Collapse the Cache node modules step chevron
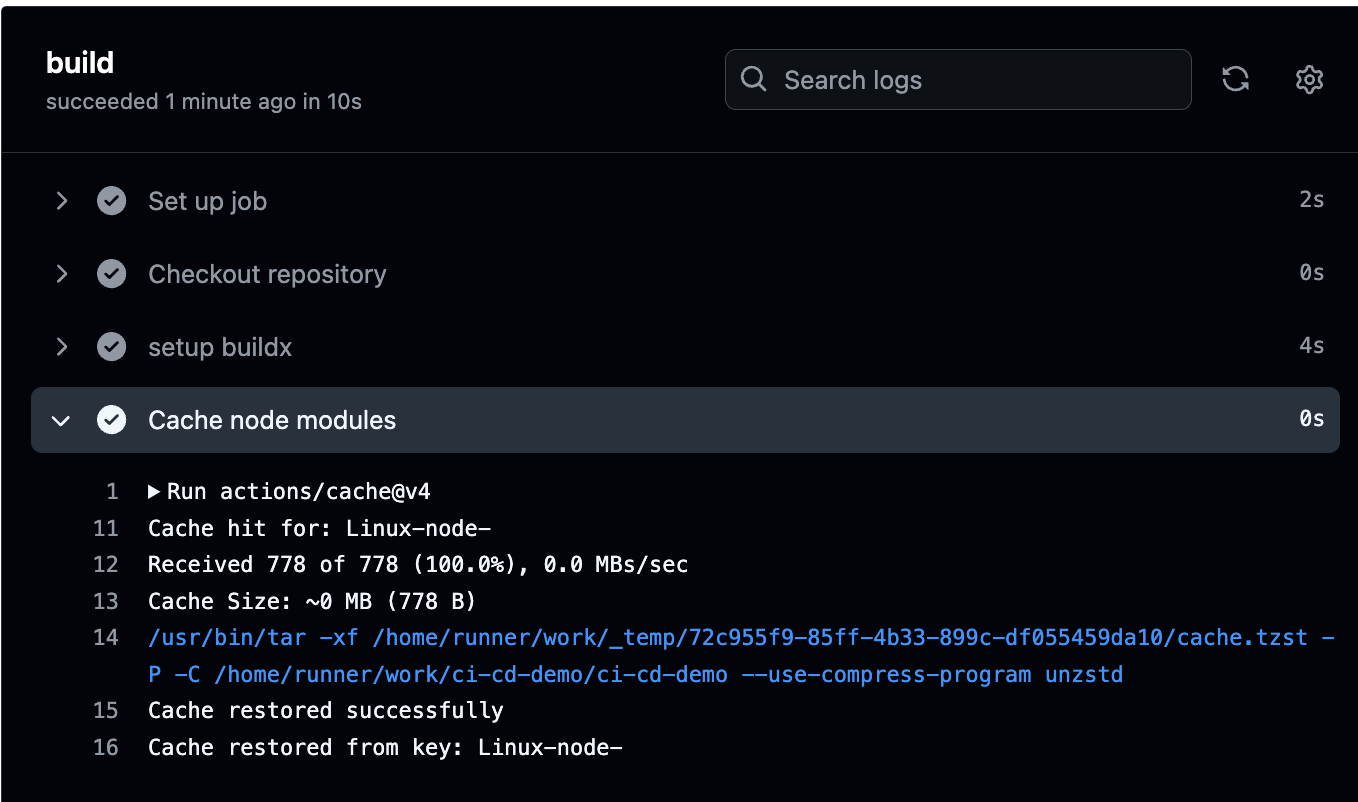 tap(62, 420)
